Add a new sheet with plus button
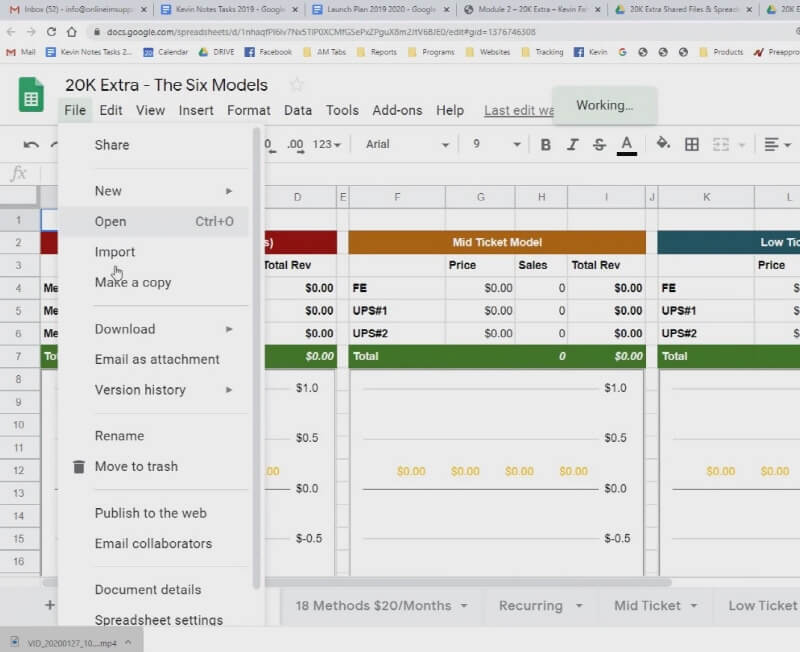800x652 pixels. click(49, 605)
